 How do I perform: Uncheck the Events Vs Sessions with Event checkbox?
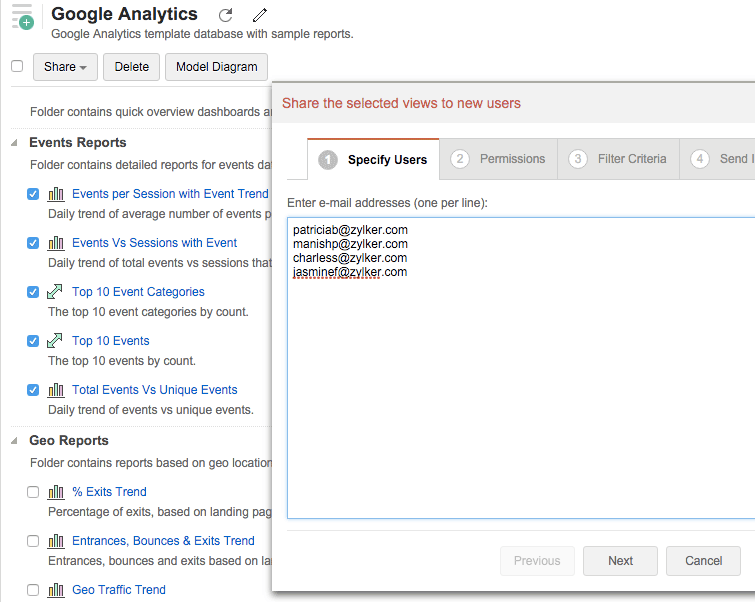pos(33,243)
